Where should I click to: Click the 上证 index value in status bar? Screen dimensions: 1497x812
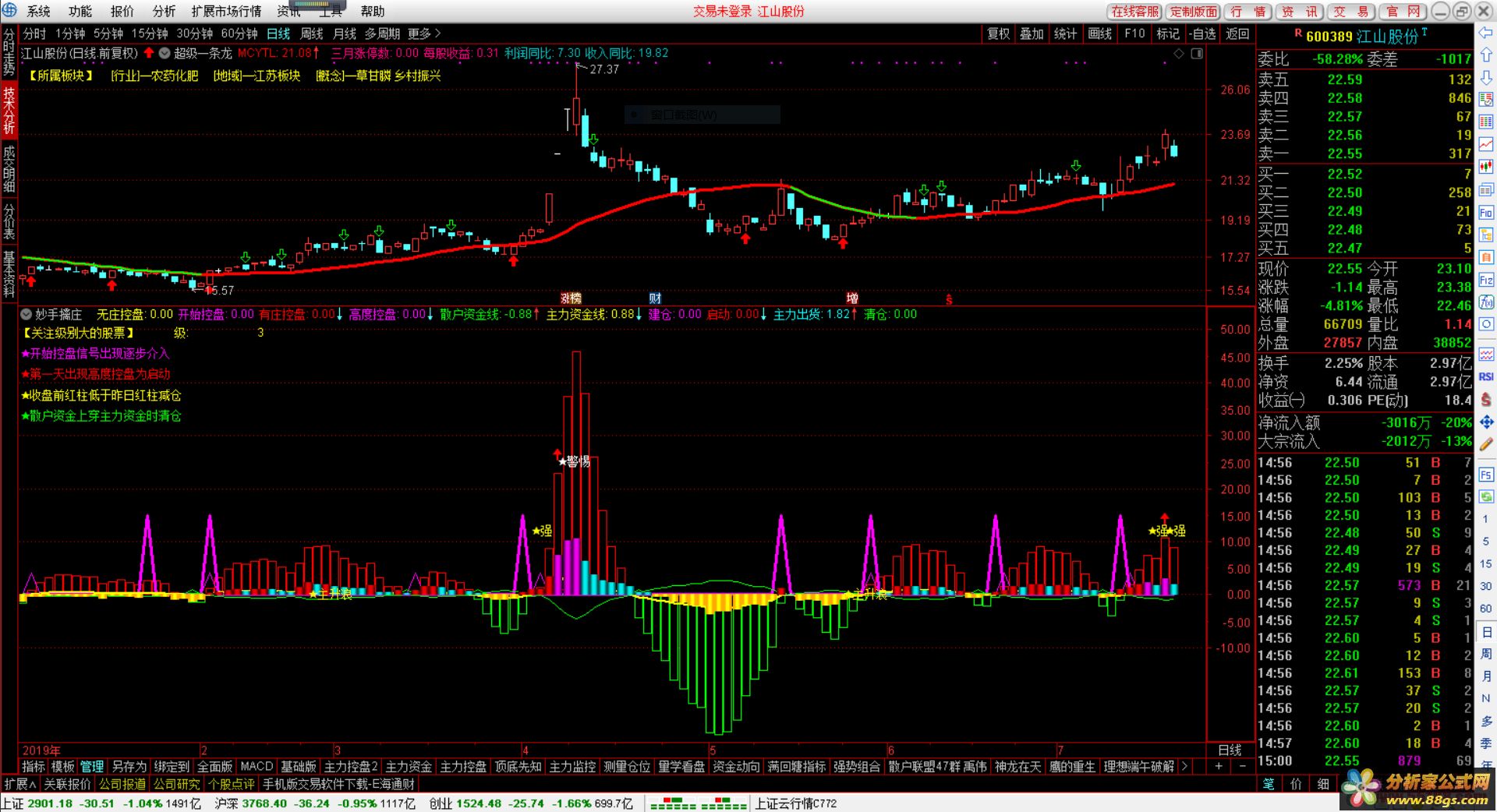(x=50, y=803)
